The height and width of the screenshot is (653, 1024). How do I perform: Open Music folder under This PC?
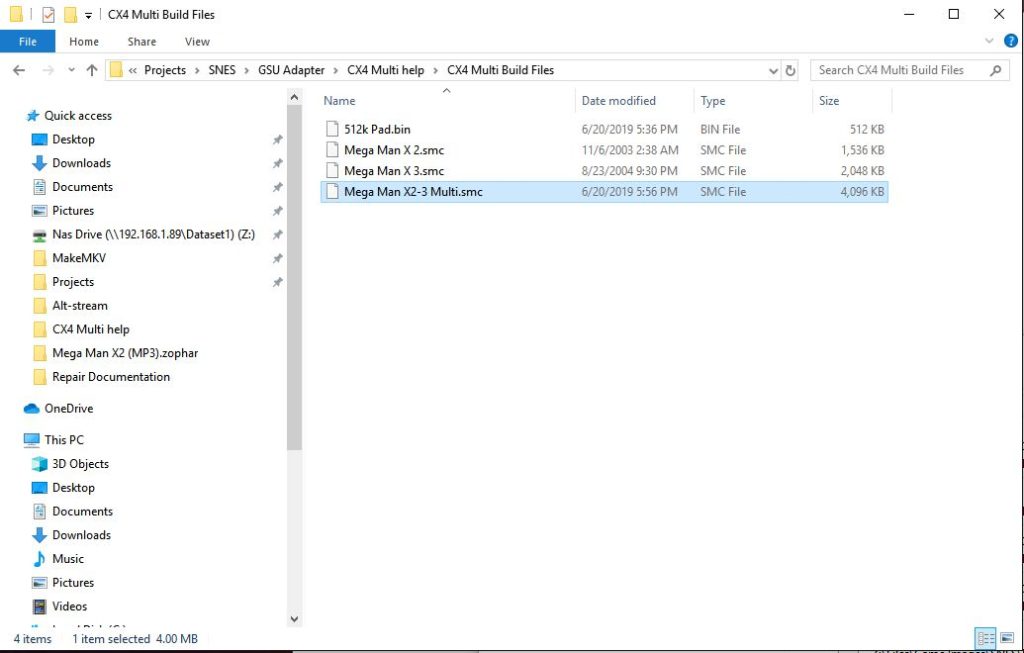click(68, 559)
